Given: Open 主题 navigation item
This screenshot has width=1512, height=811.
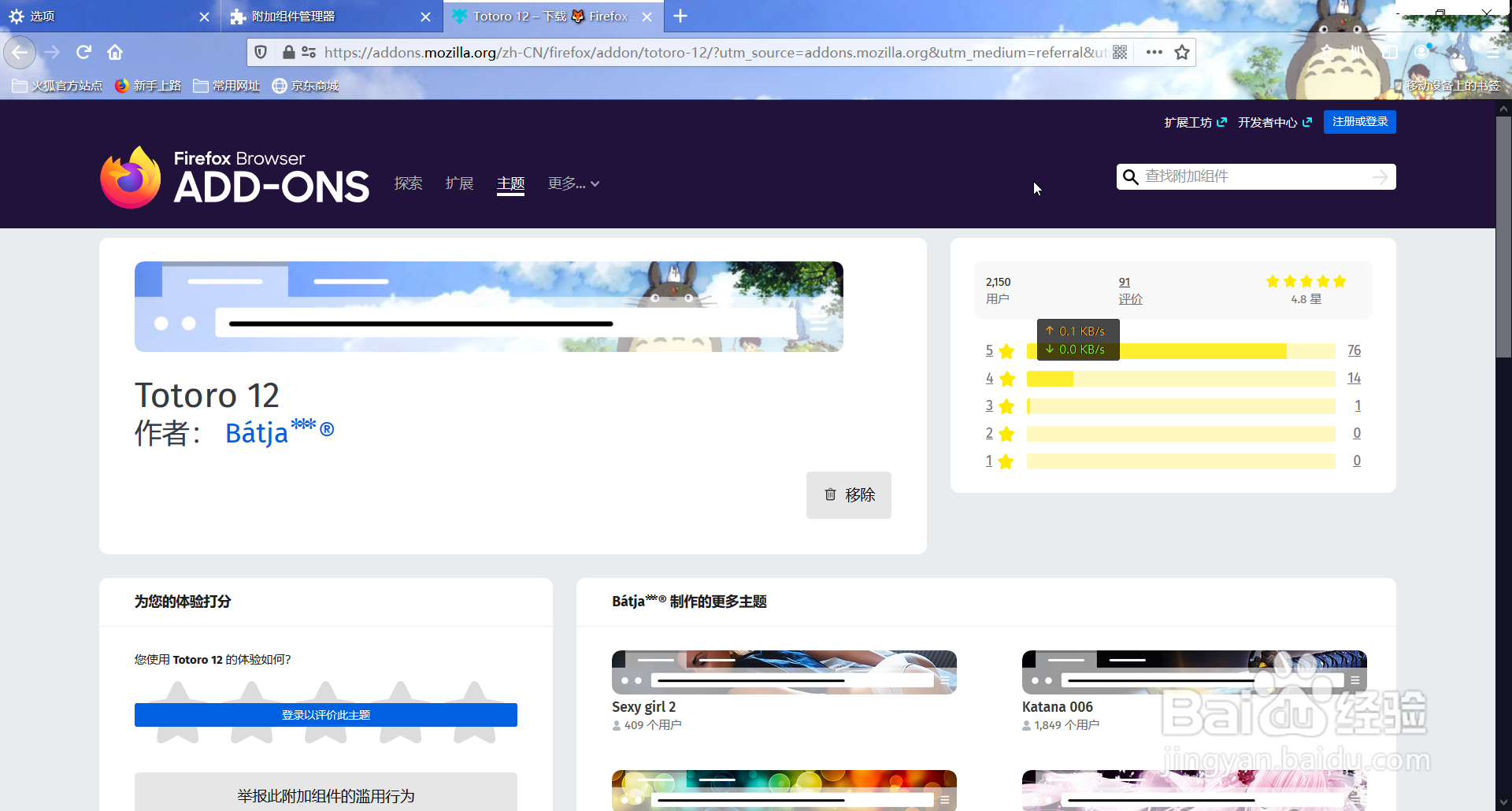Looking at the screenshot, I should point(510,183).
